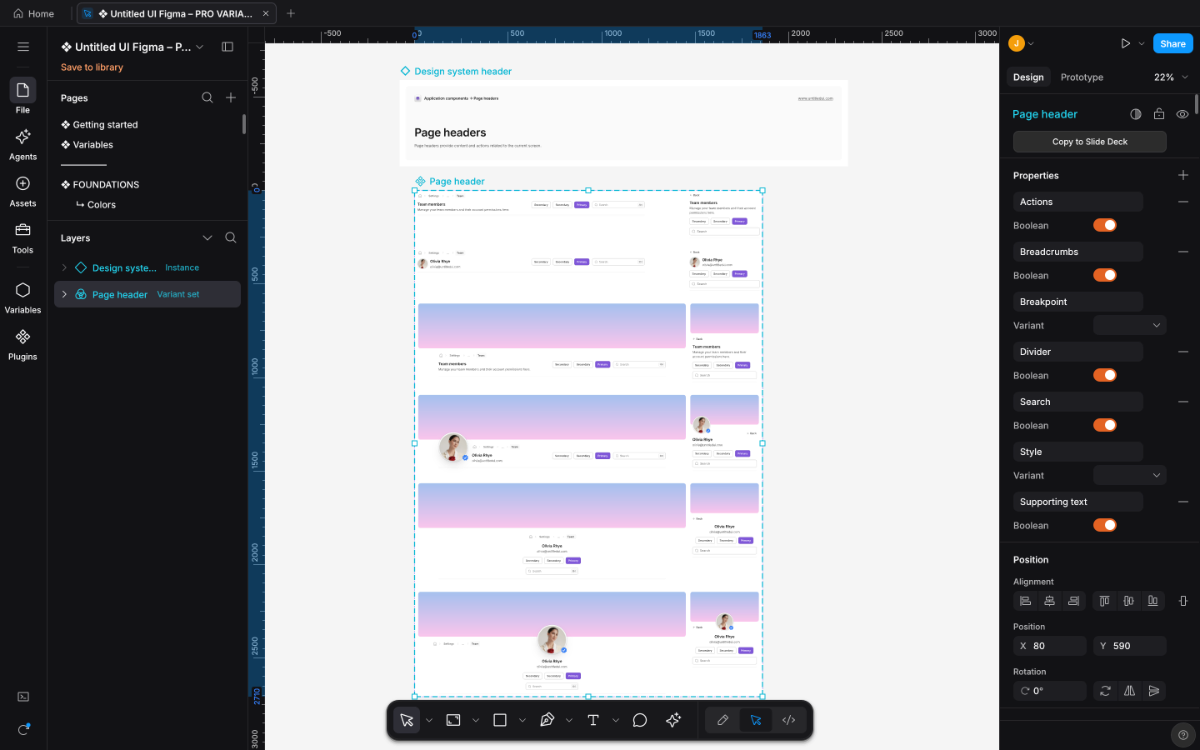This screenshot has height=750, width=1200.
Task: Toggle the left sidebar collapse icon
Action: [x=227, y=47]
